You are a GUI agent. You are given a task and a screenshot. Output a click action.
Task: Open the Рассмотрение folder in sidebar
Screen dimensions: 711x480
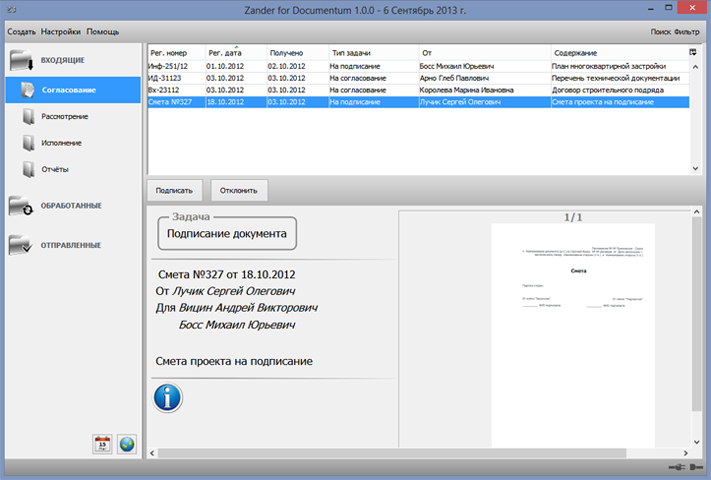coord(64,116)
